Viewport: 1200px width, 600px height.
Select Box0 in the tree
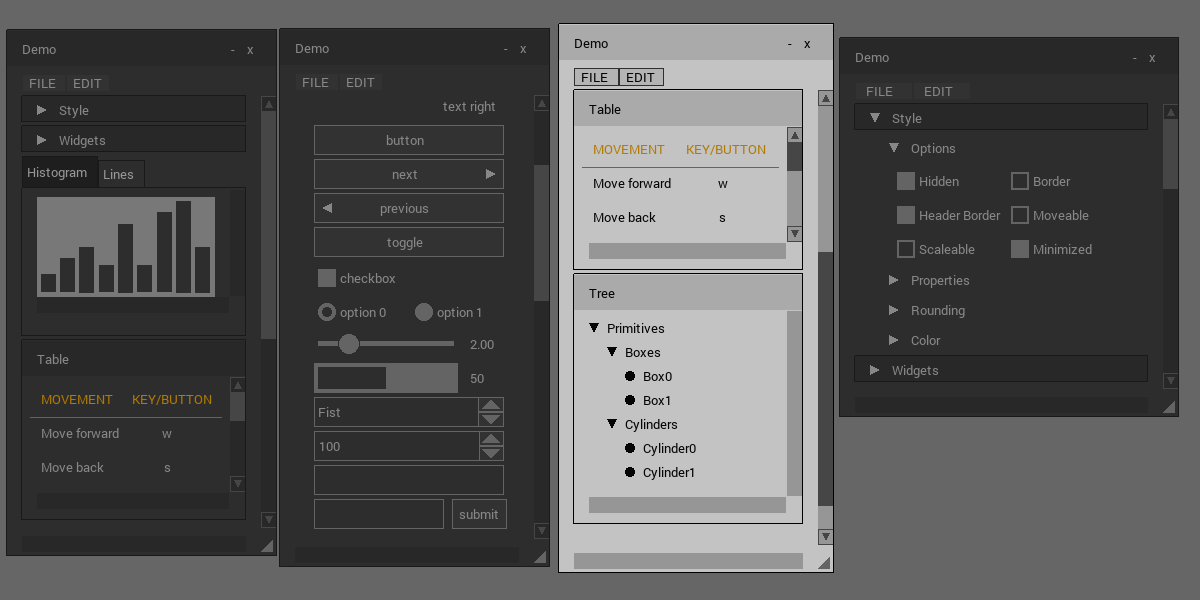tap(657, 376)
